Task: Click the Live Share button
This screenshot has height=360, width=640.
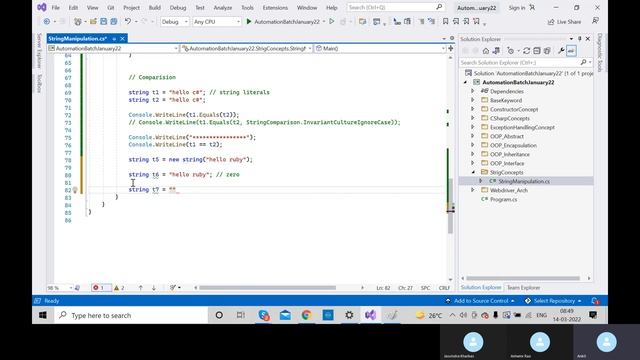Action: 564,22
